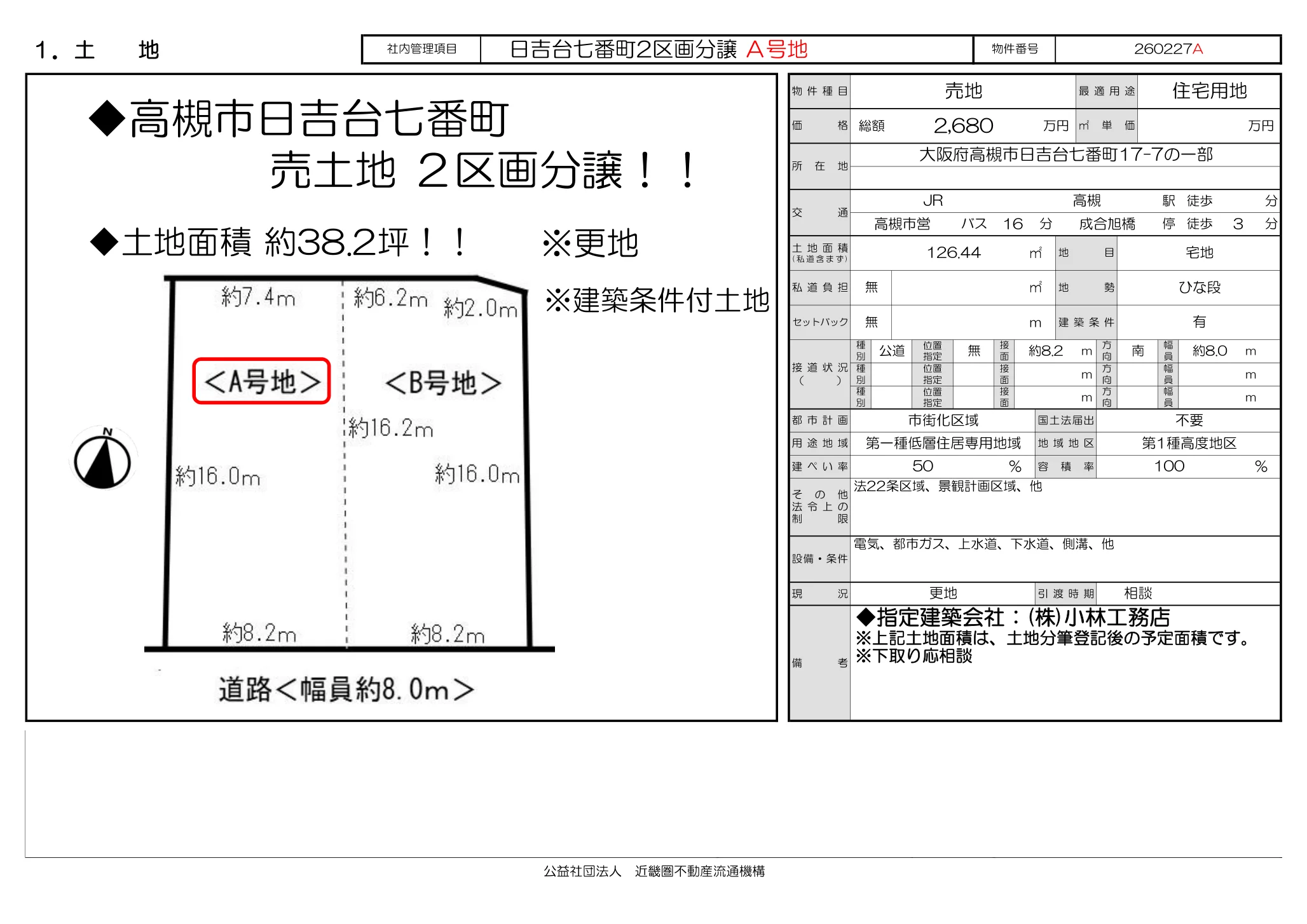The height and width of the screenshot is (924, 1307).
Task: Select the <B号地> lot label
Action: click(x=443, y=383)
